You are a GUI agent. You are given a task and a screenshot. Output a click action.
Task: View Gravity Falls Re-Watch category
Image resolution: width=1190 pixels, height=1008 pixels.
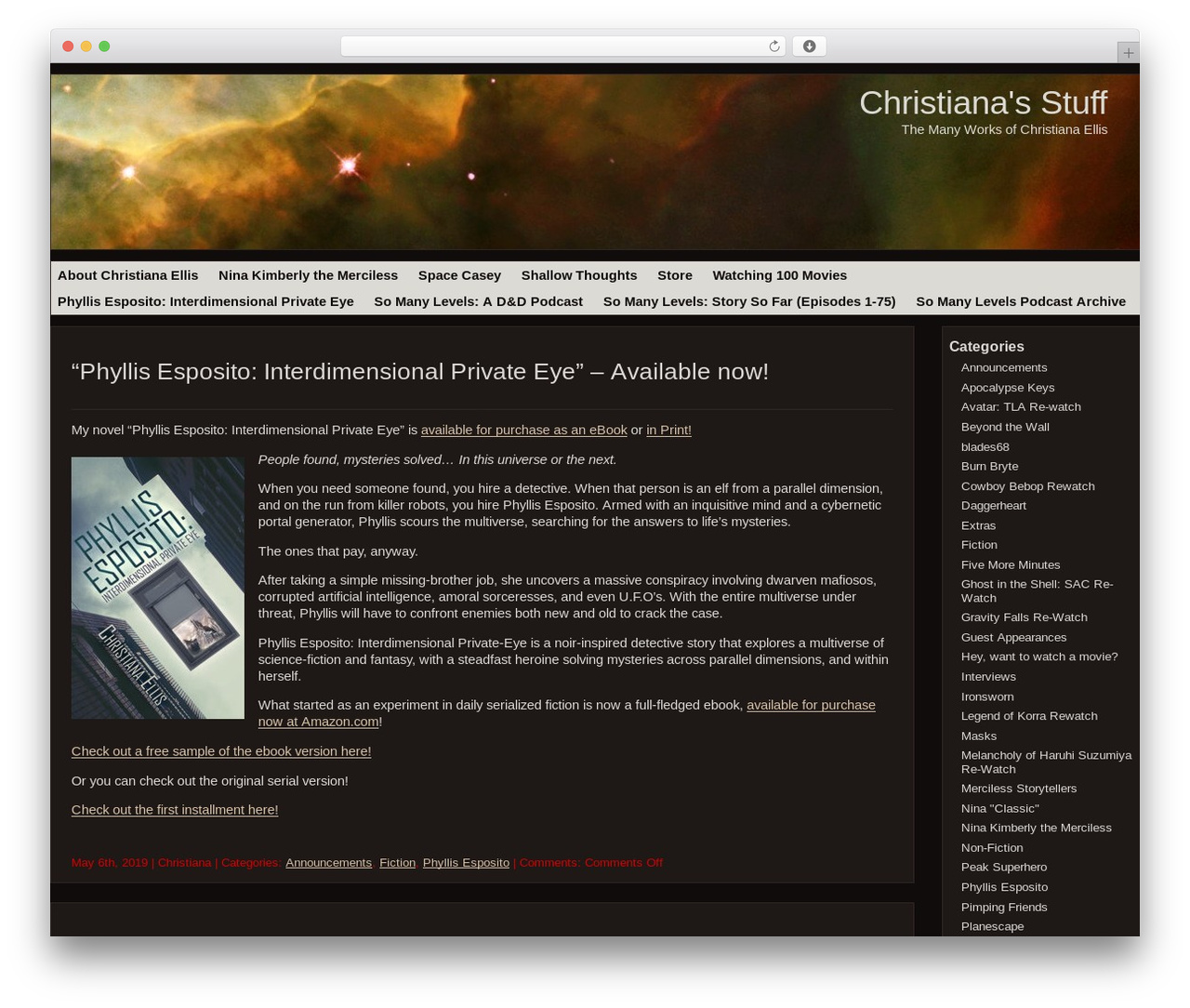pyautogui.click(x=1025, y=617)
